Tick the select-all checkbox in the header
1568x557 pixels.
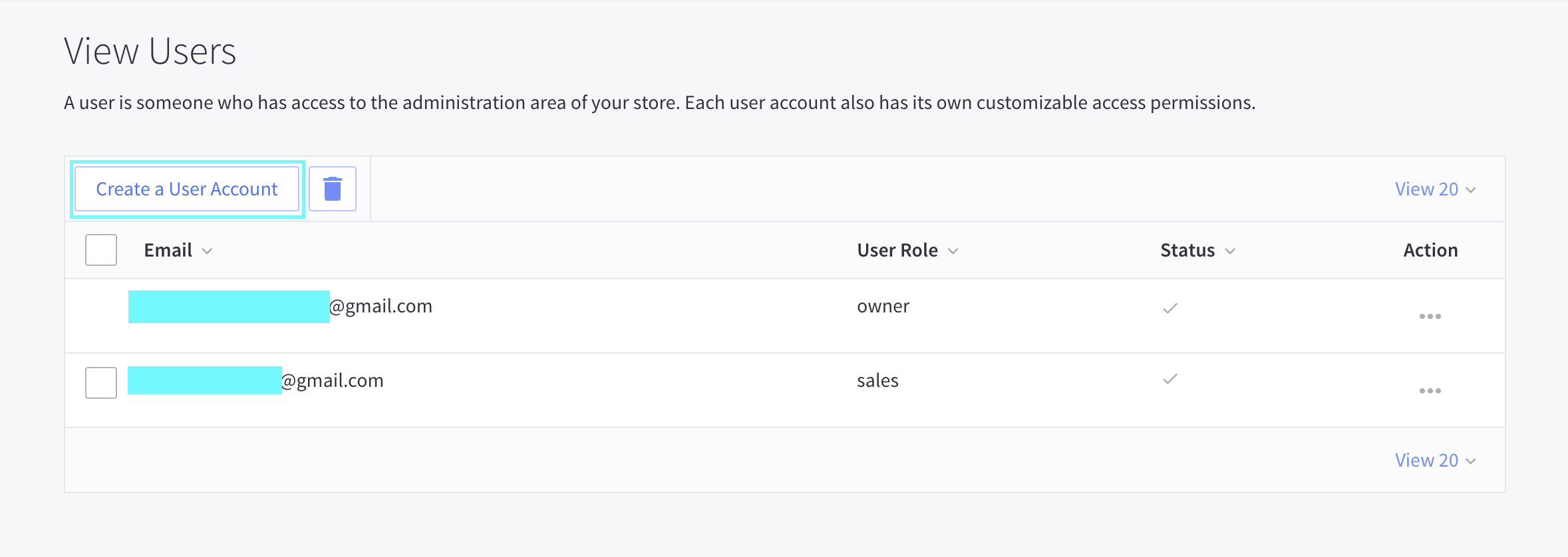click(x=101, y=250)
